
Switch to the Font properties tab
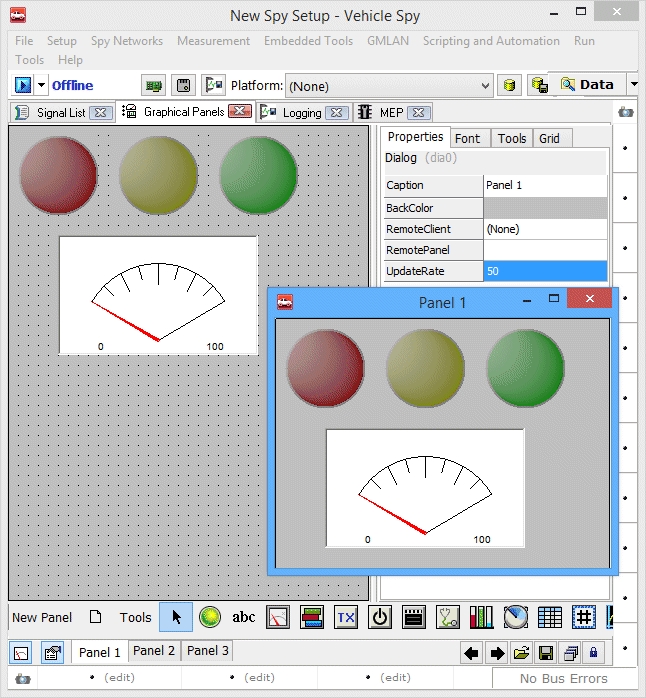[467, 138]
